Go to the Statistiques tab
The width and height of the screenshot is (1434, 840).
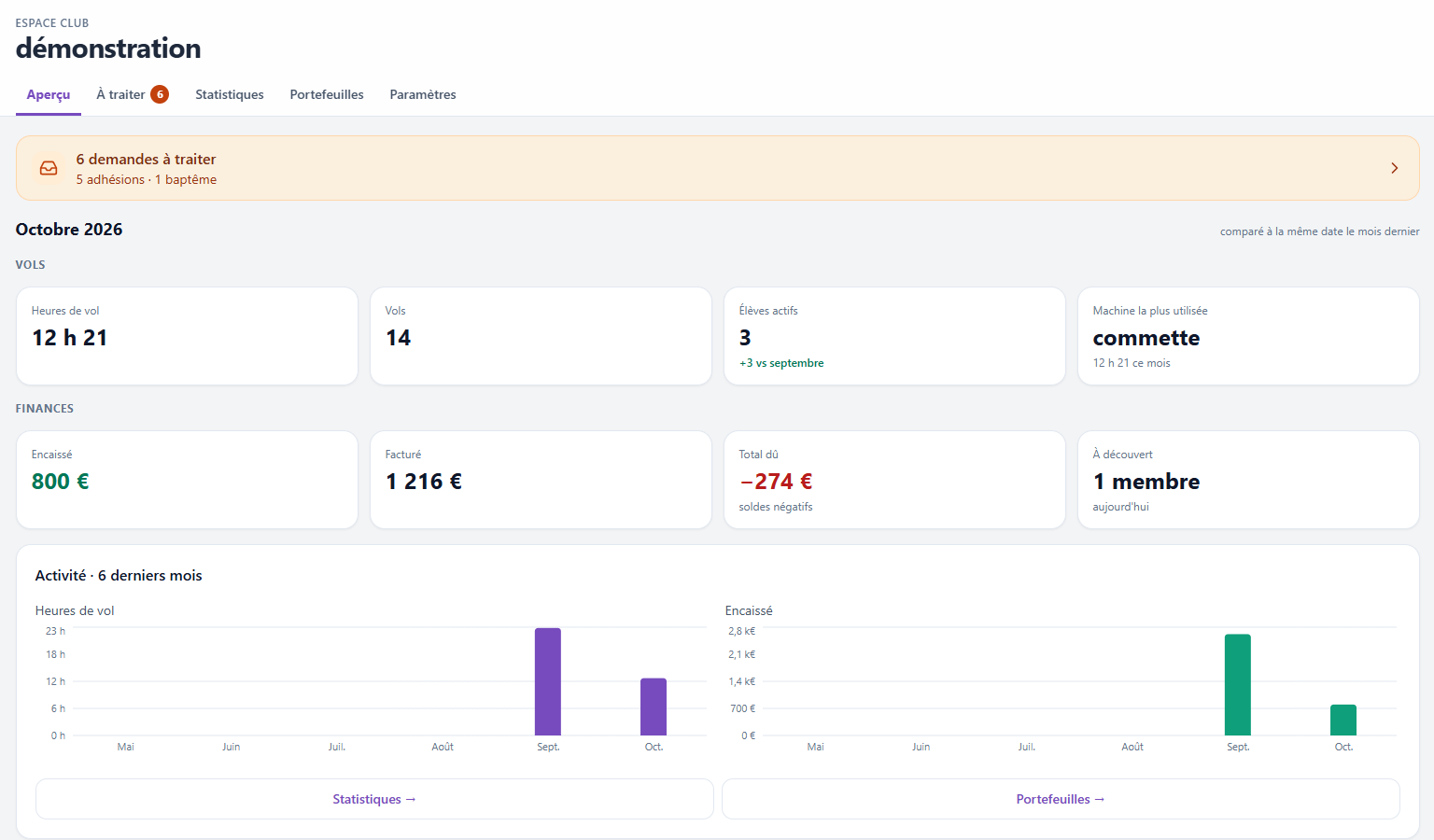coord(230,94)
